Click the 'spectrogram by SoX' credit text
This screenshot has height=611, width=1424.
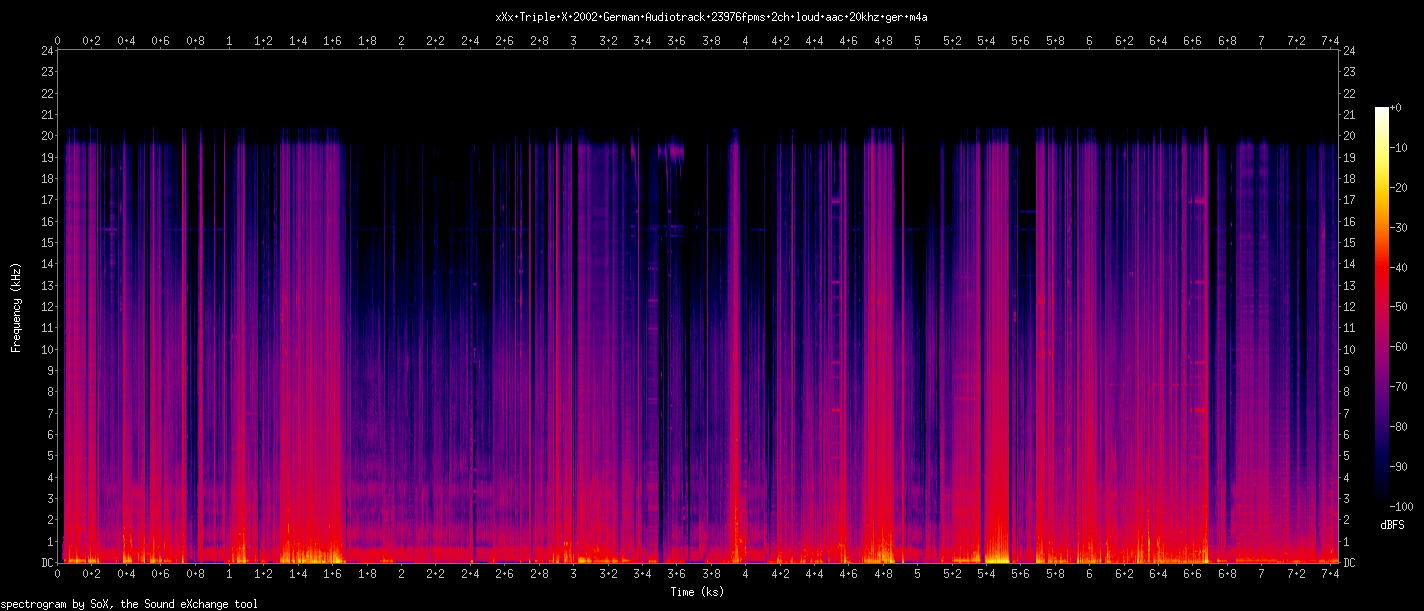pyautogui.click(x=129, y=604)
